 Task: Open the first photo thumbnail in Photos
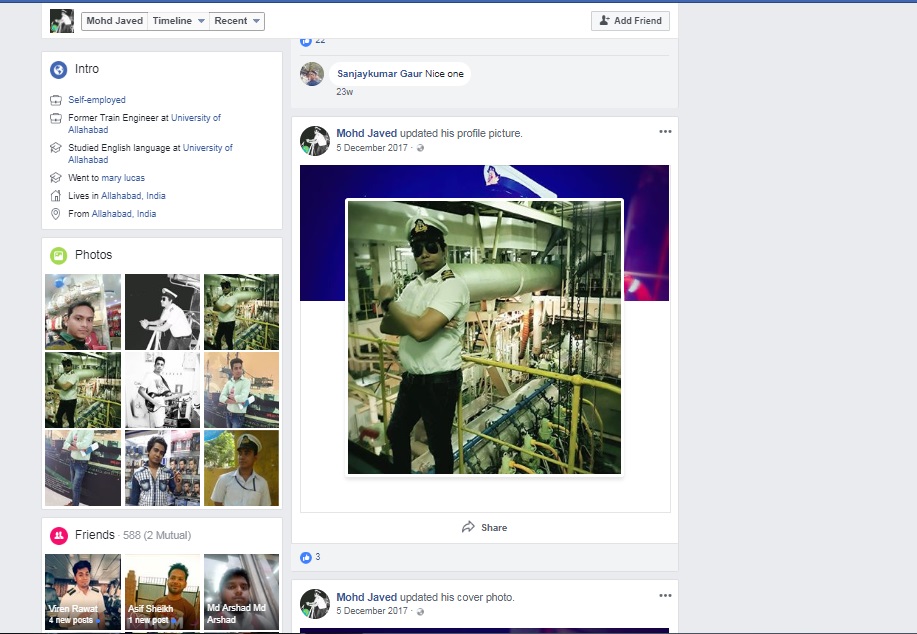click(x=83, y=311)
